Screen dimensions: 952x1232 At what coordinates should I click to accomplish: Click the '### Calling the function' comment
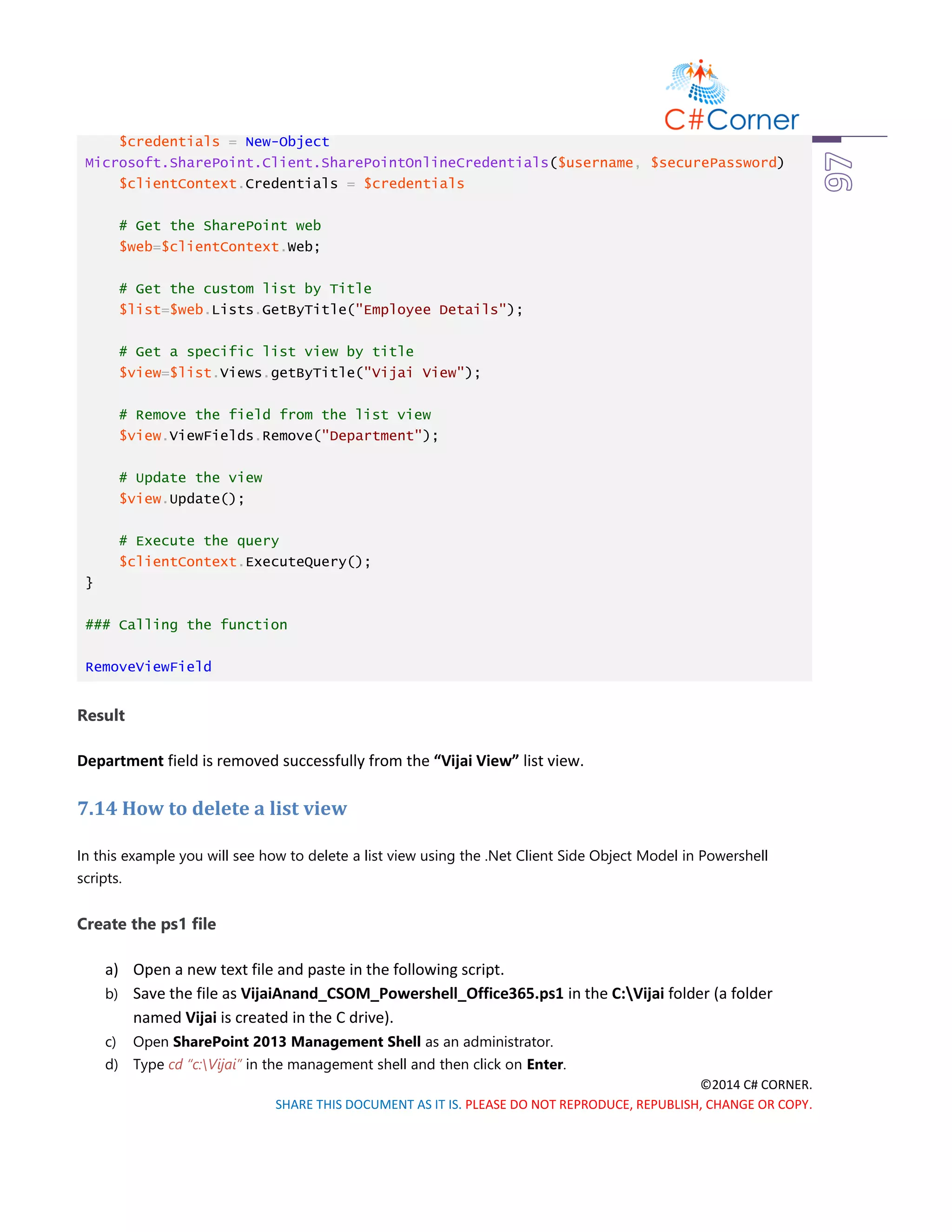pyautogui.click(x=186, y=624)
